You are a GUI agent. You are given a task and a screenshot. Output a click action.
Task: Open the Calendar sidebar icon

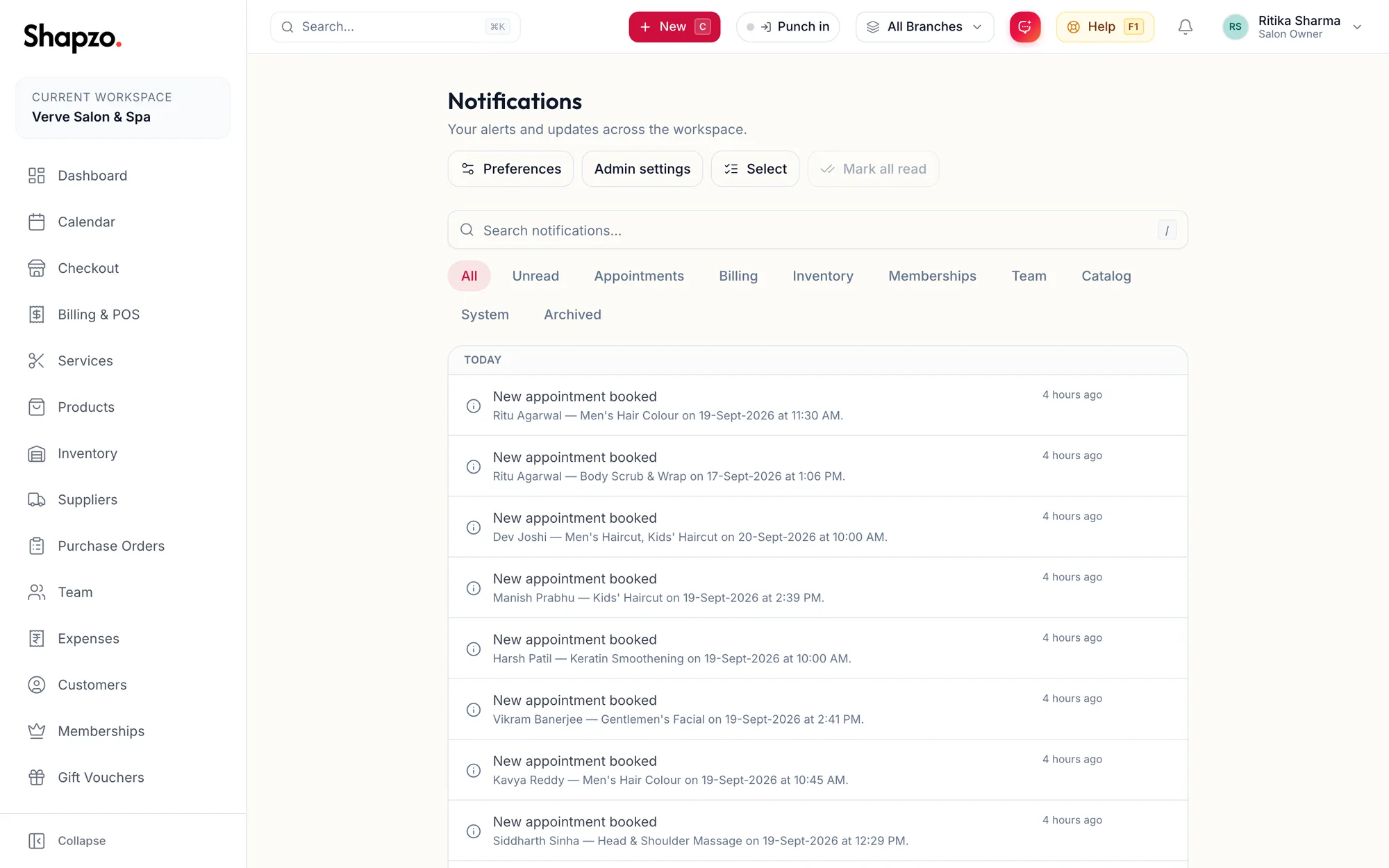[x=37, y=222]
